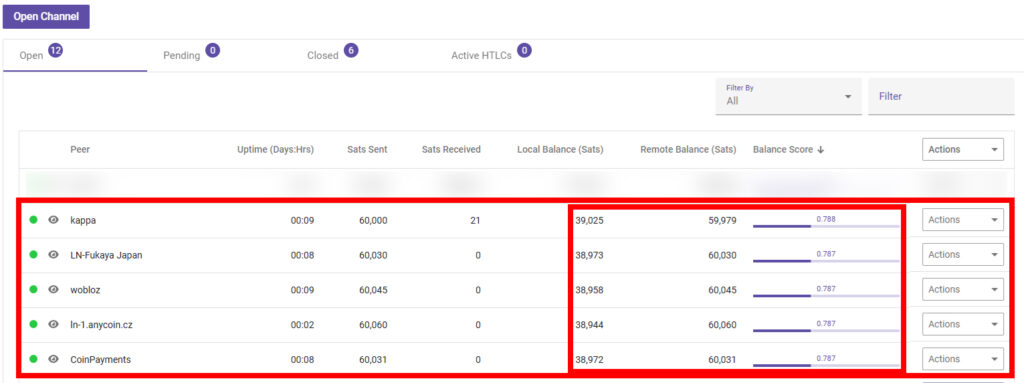Click the Balance Score sort arrow
The width and height of the screenshot is (1024, 383).
pos(820,150)
